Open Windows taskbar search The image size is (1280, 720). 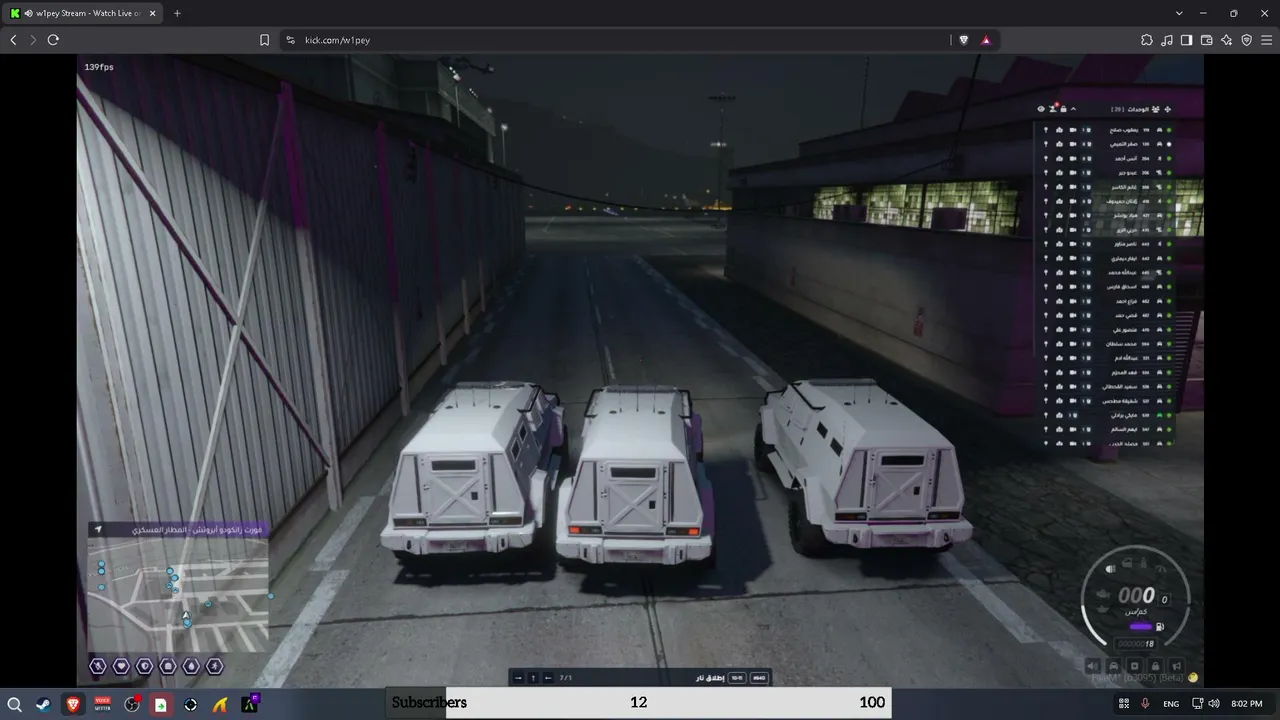pos(15,704)
